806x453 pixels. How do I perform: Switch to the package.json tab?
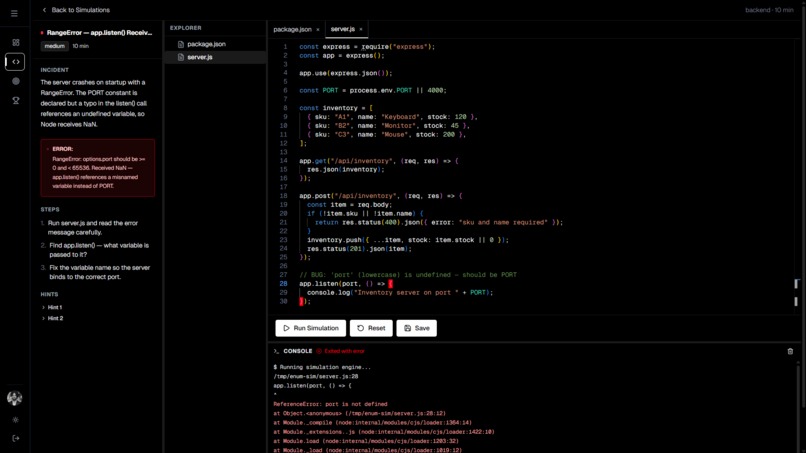[x=292, y=29]
